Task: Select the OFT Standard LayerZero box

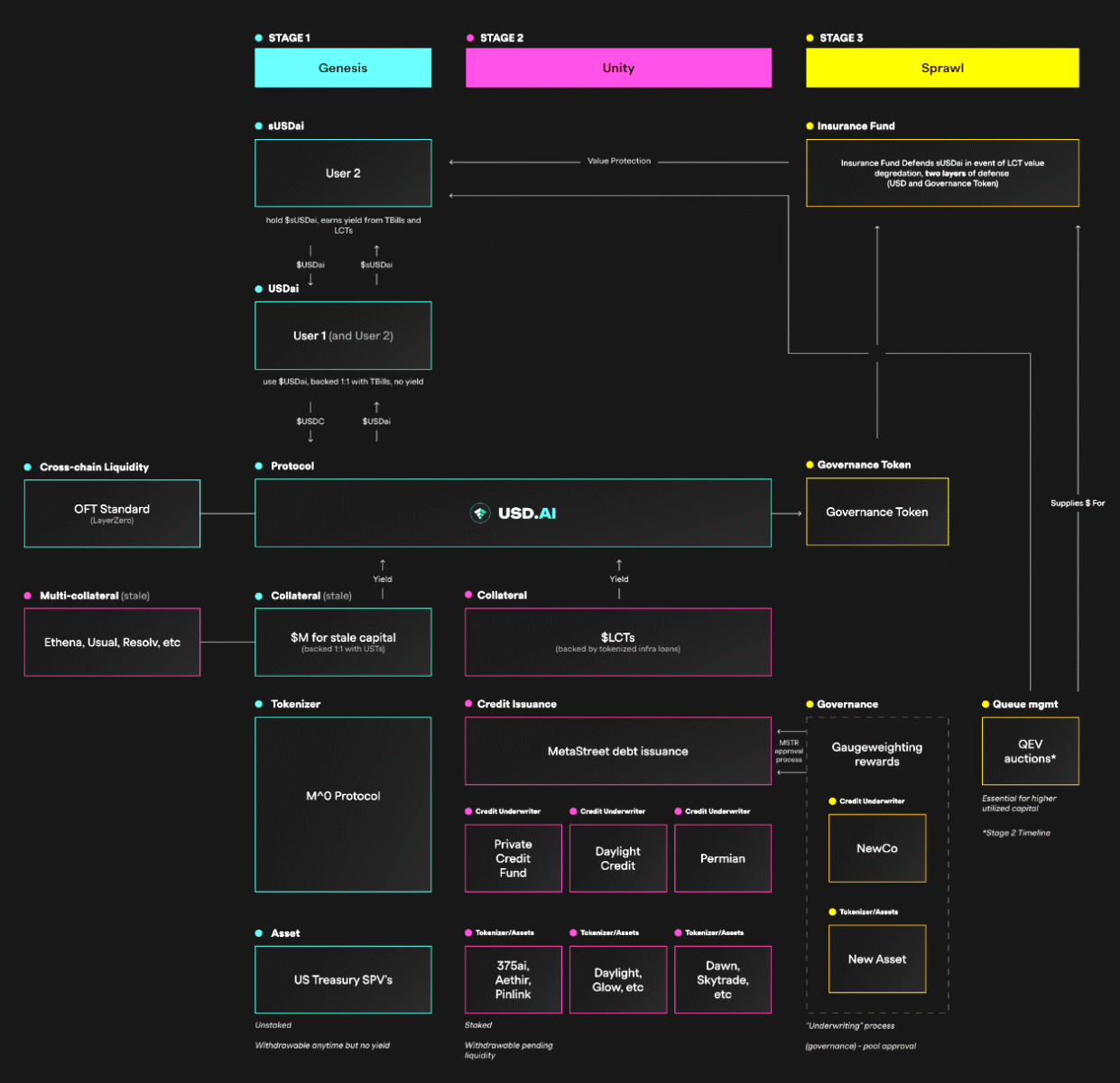Action: [112, 514]
